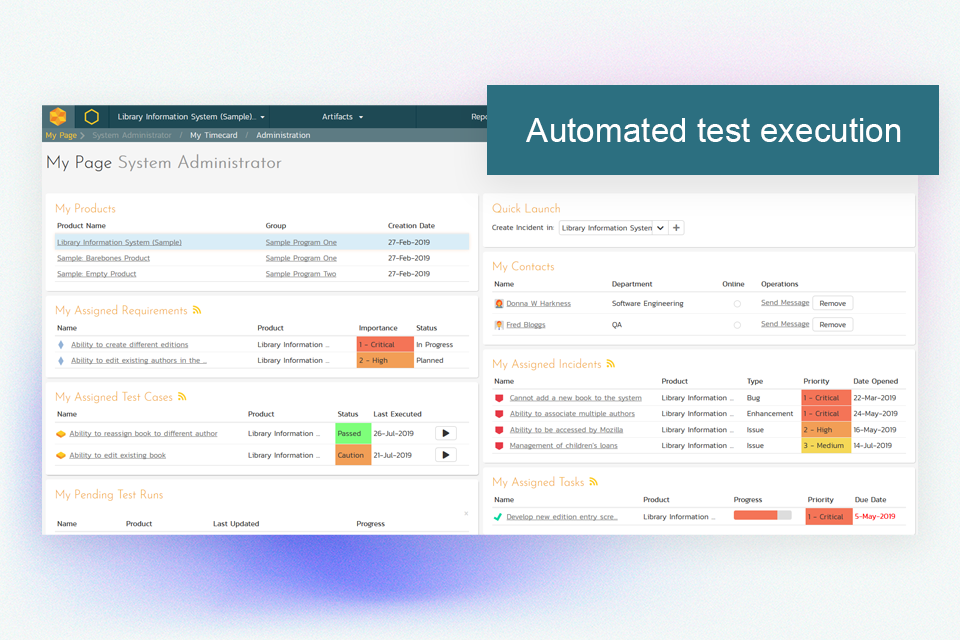The image size is (960, 640).
Task: Open System Administrator breadcrumb item
Action: [132, 135]
